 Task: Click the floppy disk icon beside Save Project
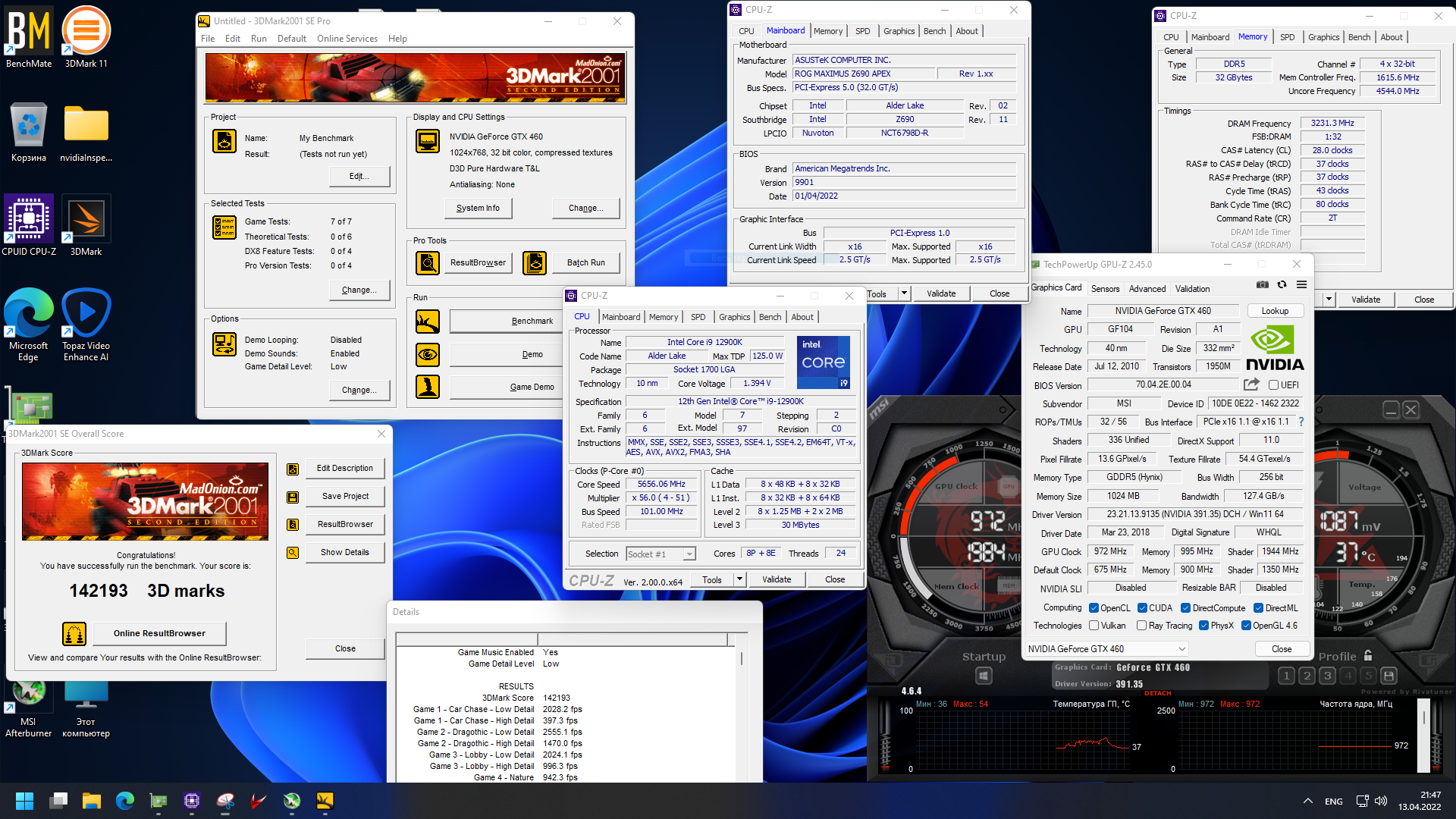click(x=293, y=497)
